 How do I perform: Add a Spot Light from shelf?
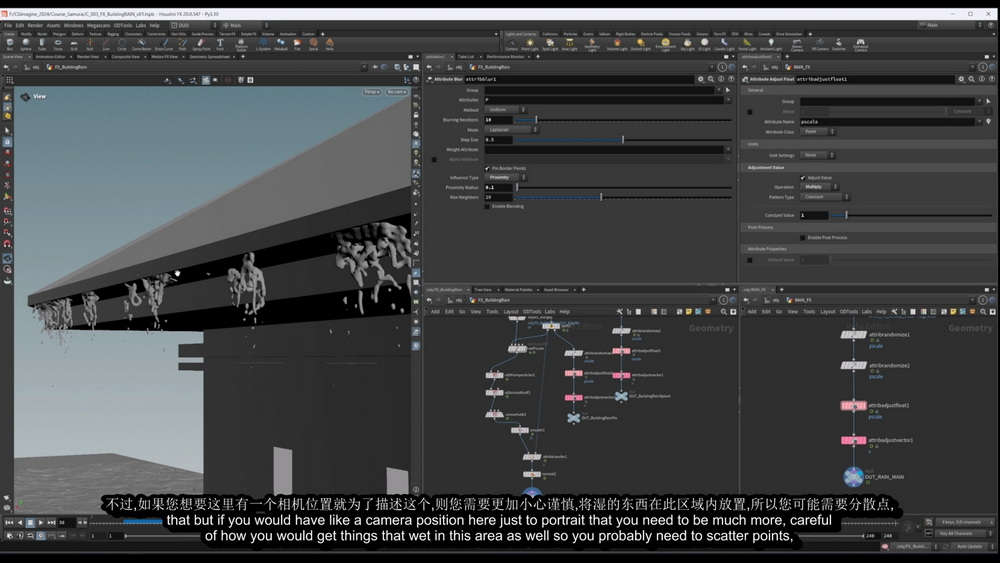[x=550, y=44]
